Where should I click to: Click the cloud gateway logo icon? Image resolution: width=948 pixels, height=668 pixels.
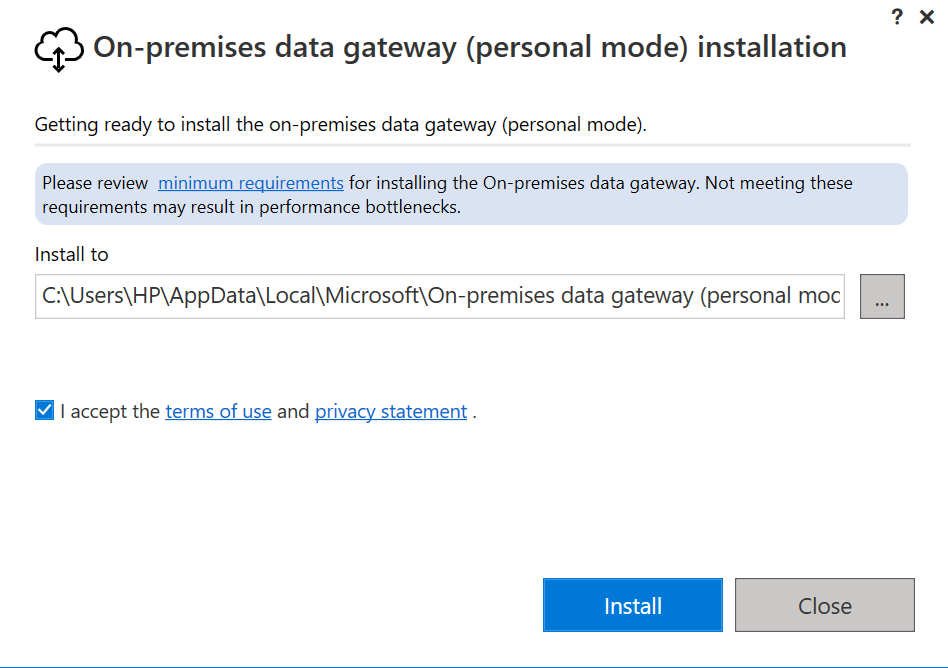pos(59,50)
